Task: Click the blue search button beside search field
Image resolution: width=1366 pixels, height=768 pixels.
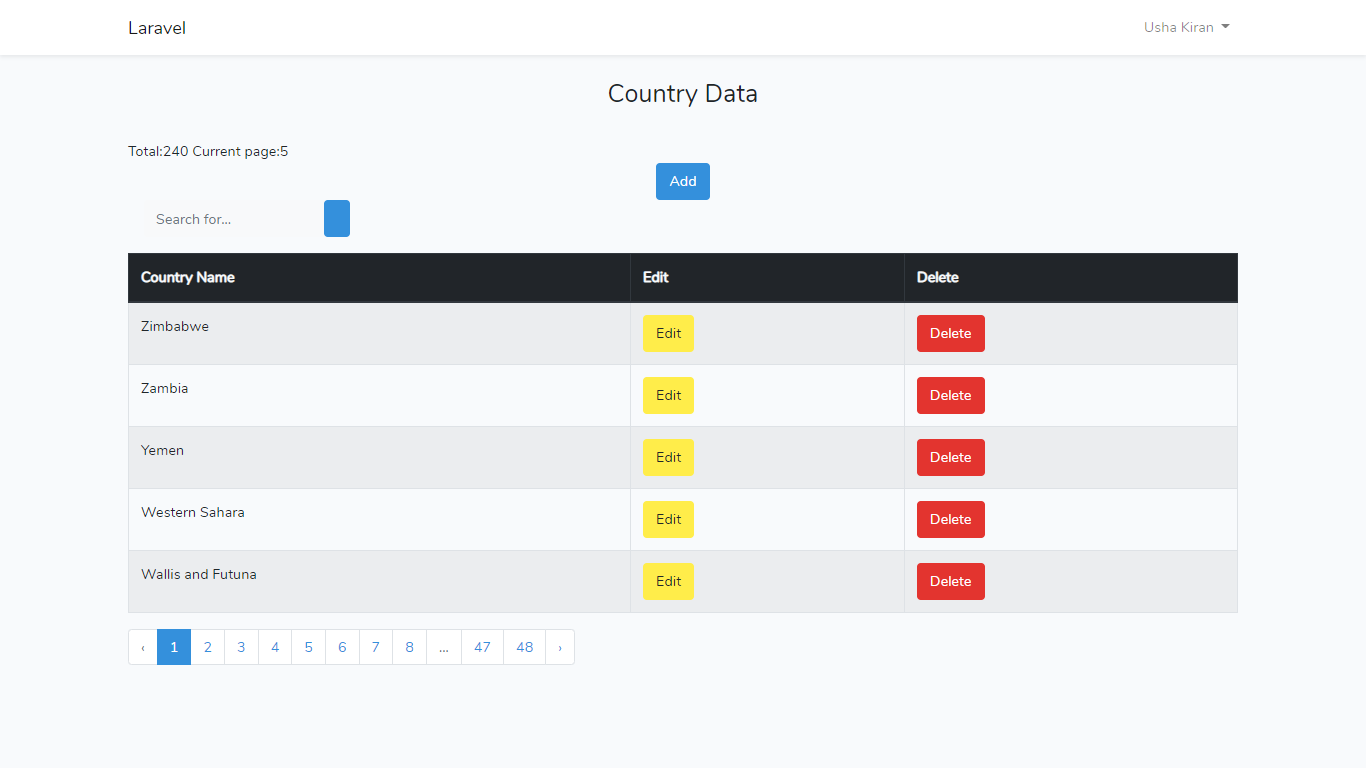Action: pyautogui.click(x=337, y=219)
